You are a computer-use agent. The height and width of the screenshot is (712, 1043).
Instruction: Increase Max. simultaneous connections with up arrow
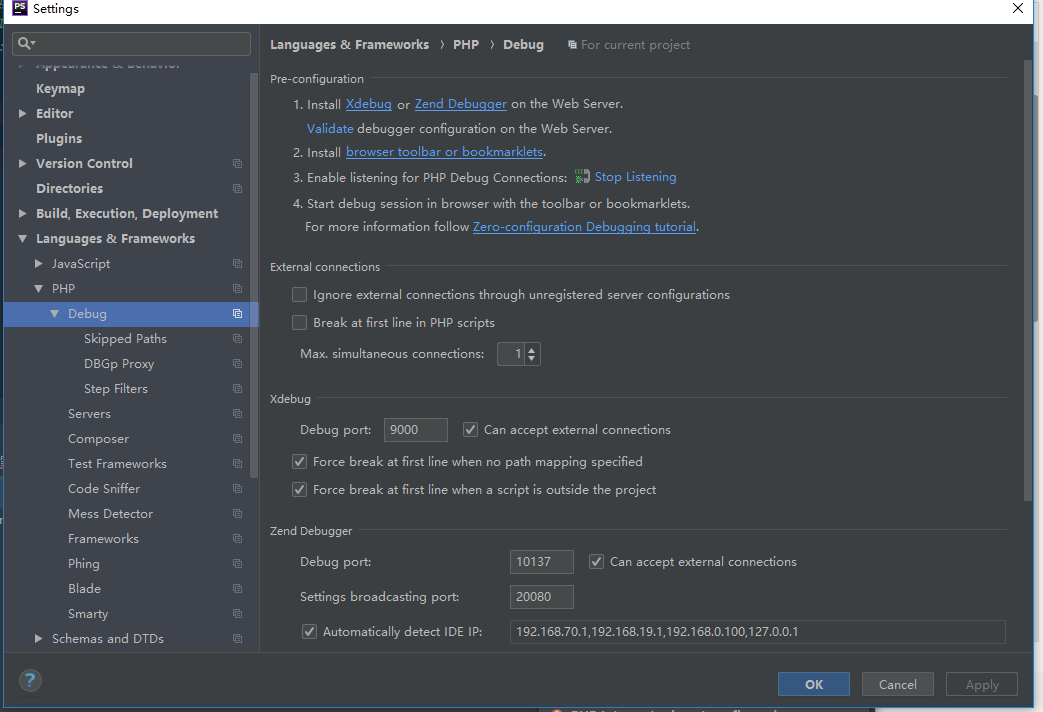531,349
